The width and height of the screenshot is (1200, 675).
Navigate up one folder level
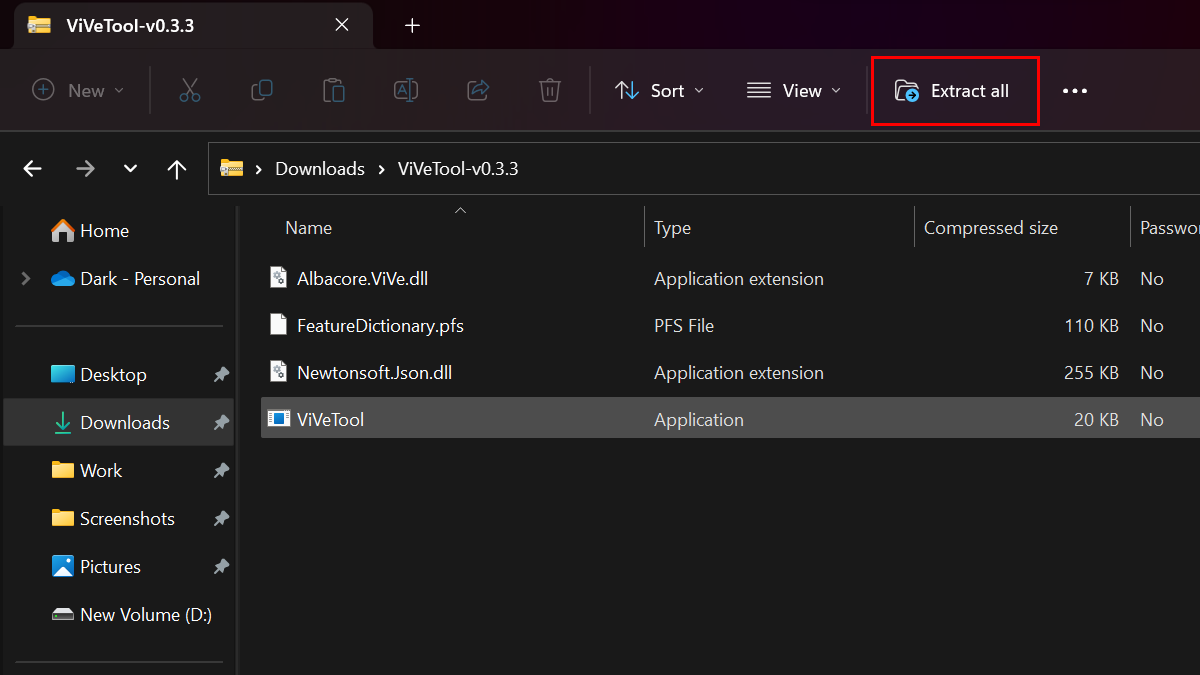pos(177,169)
